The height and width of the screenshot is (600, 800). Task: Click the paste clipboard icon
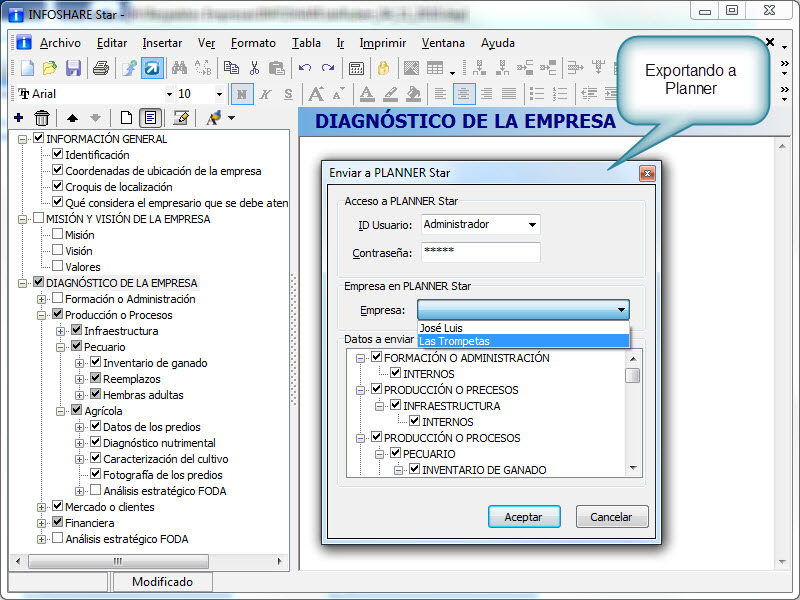(277, 68)
